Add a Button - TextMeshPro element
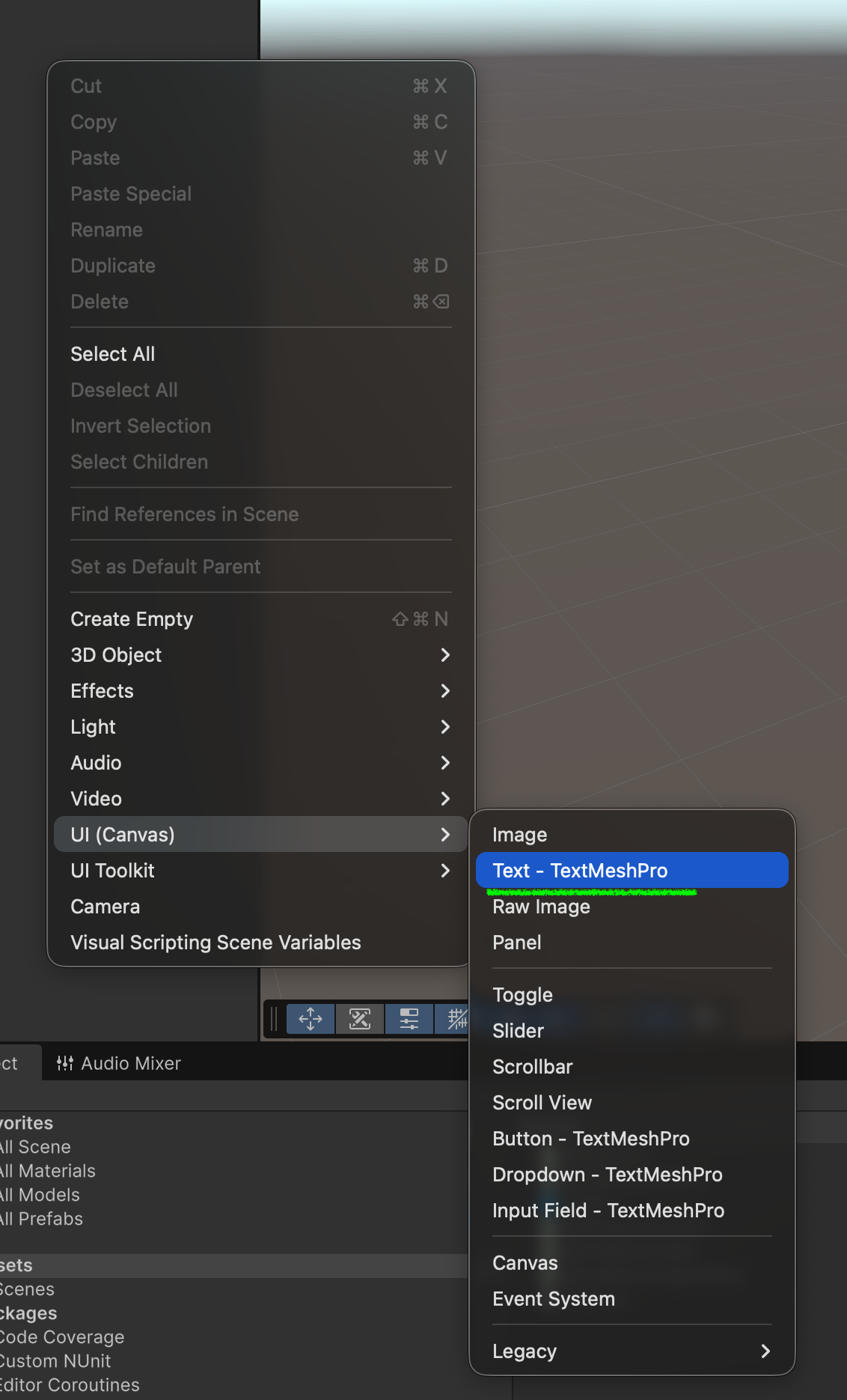Image resolution: width=847 pixels, height=1400 pixels. point(590,1139)
